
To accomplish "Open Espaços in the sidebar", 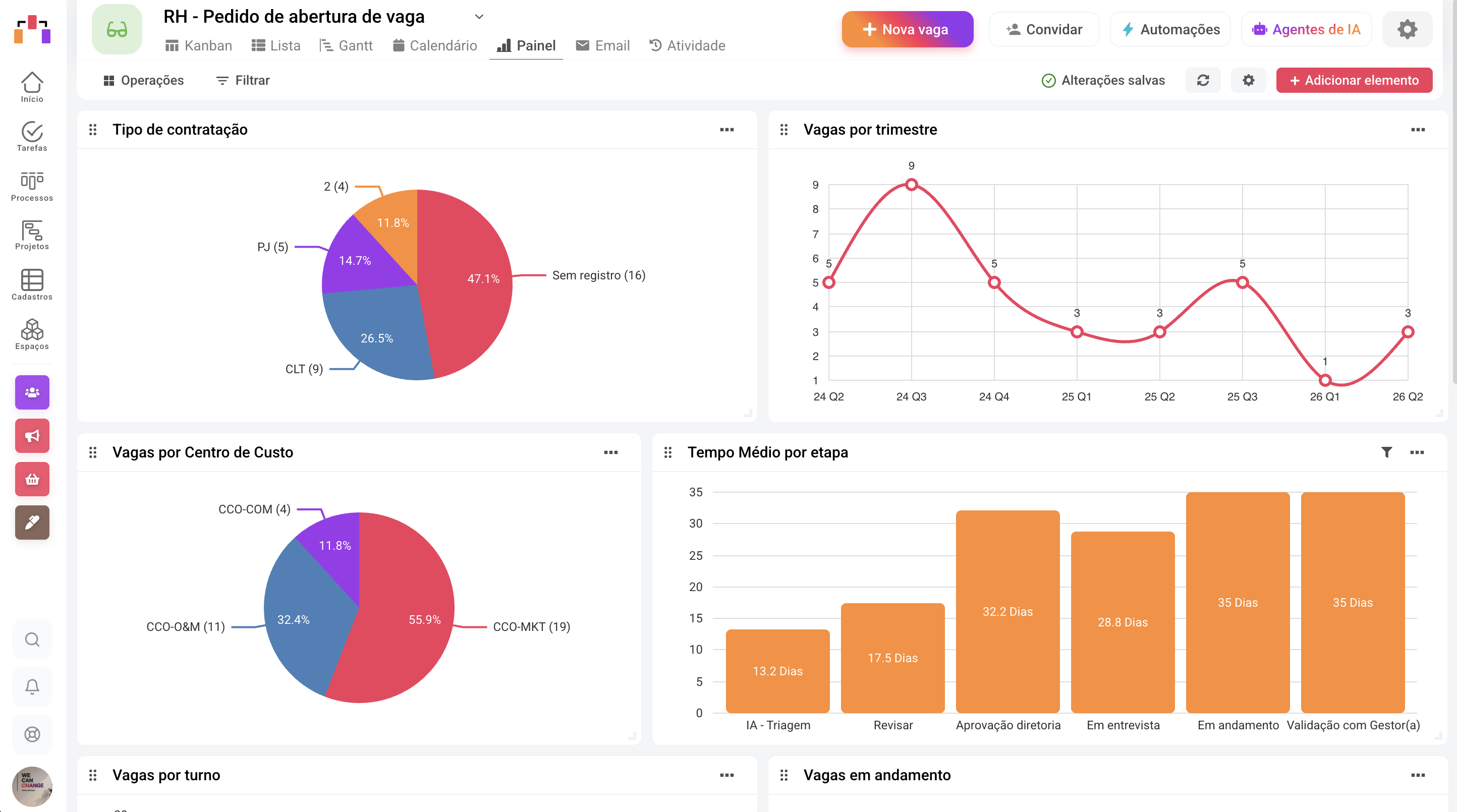I will (x=32, y=334).
